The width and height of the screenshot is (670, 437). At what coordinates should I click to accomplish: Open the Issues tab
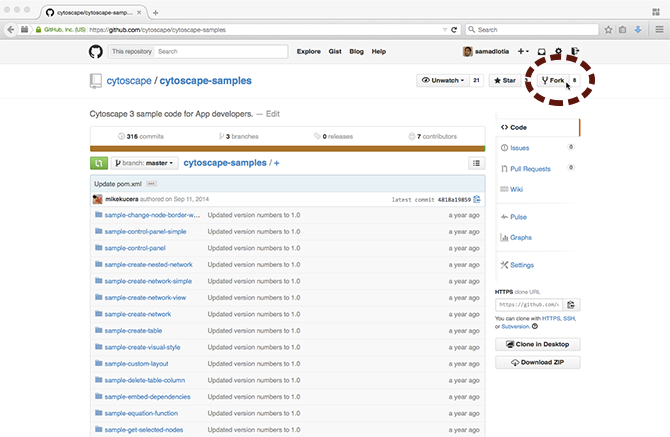(x=520, y=148)
